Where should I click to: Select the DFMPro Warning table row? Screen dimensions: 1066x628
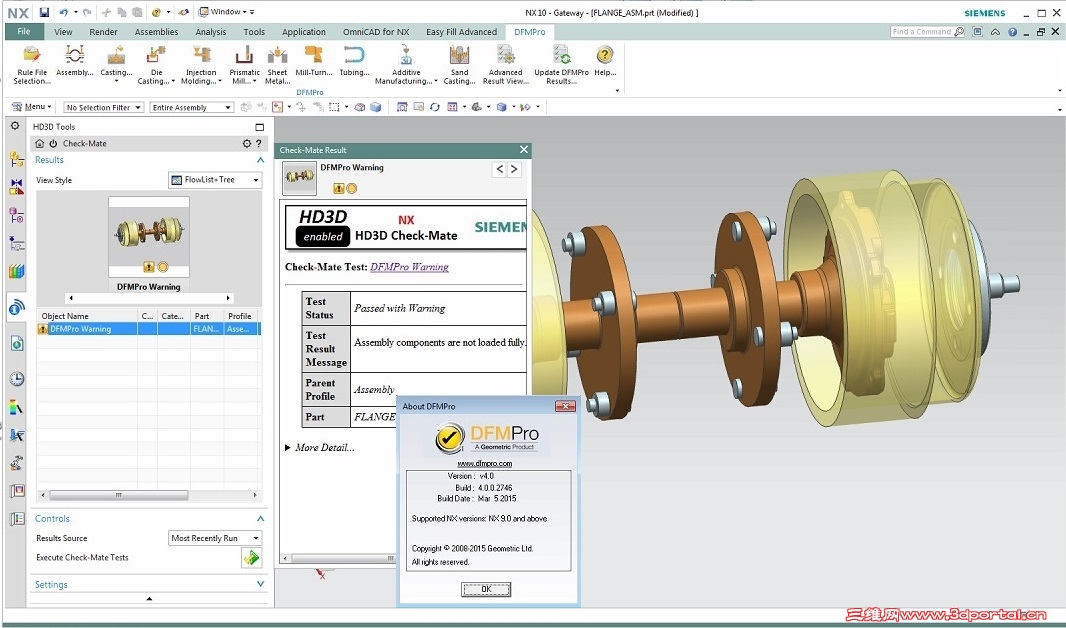pos(148,329)
